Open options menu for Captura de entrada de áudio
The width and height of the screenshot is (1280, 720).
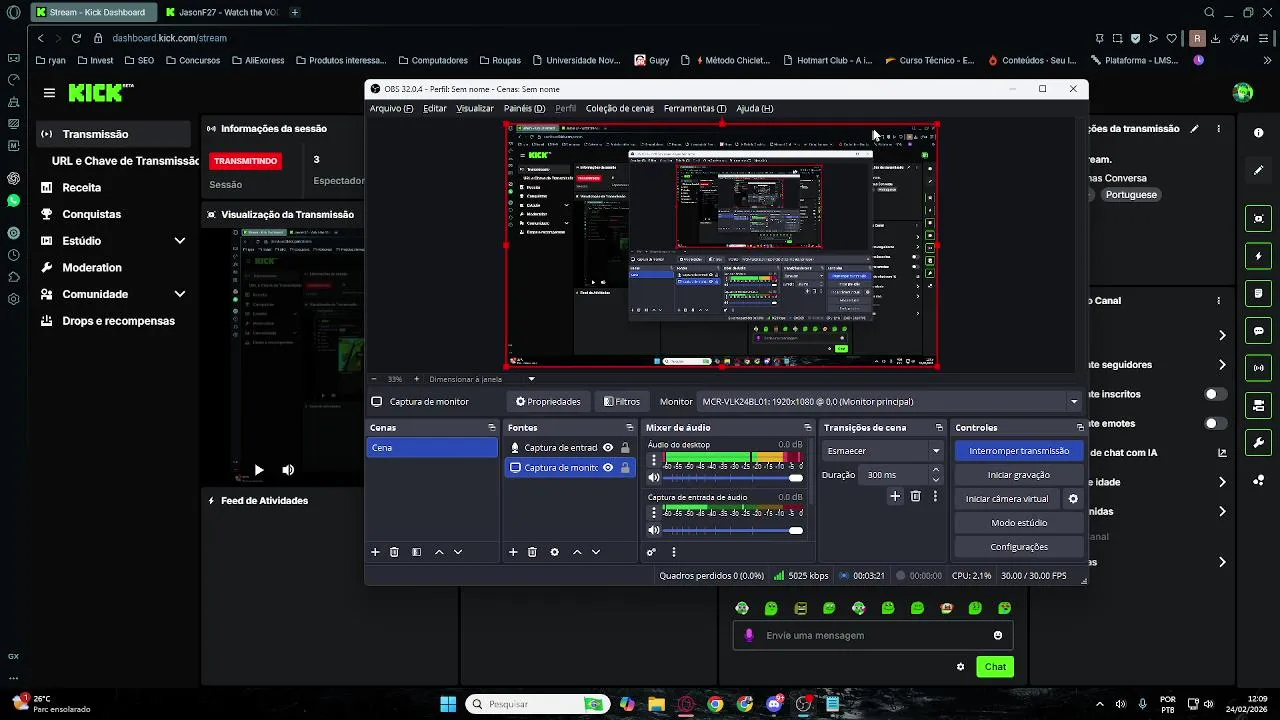(x=654, y=512)
